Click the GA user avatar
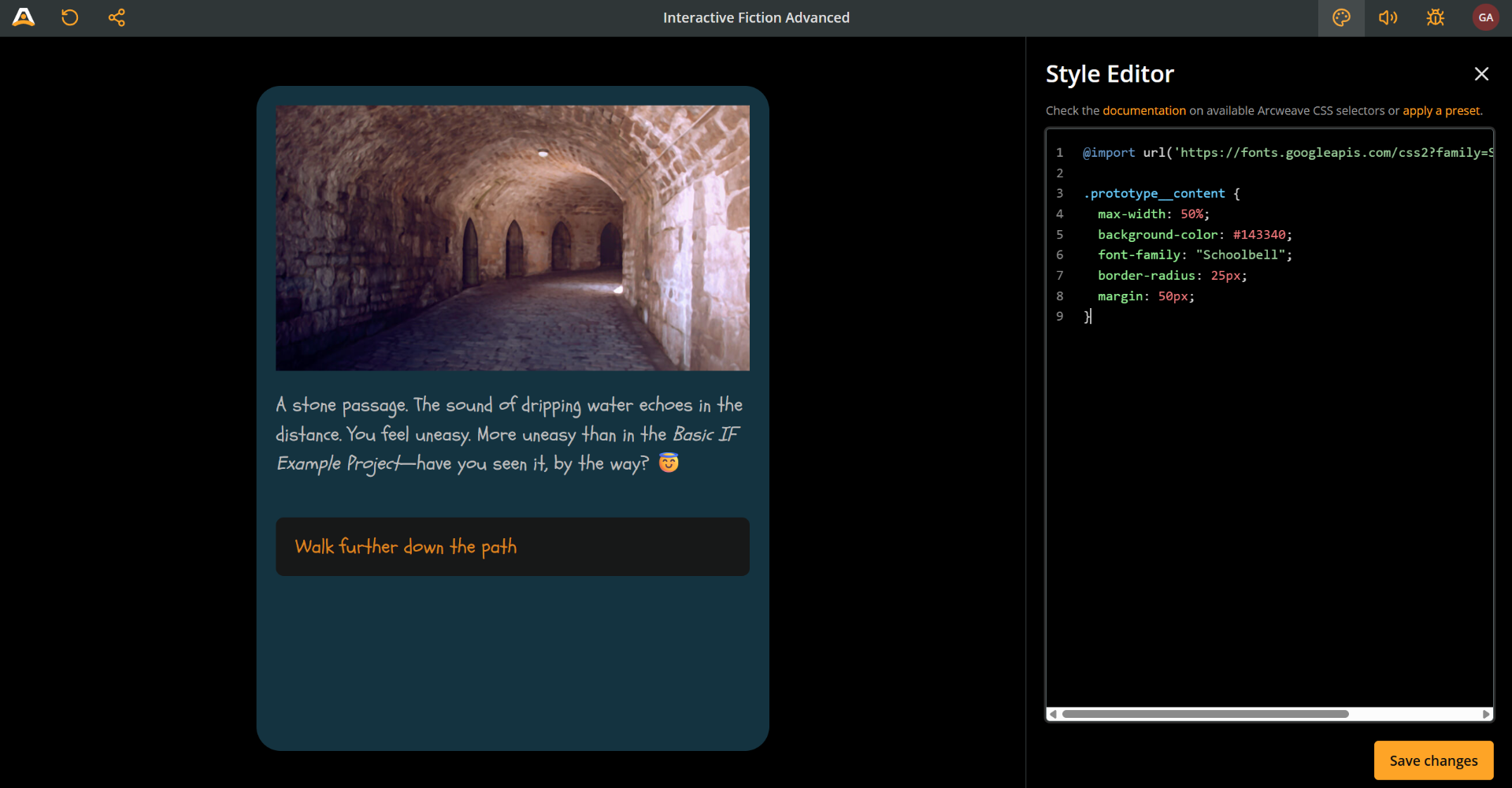This screenshot has width=1512, height=788. point(1486,17)
